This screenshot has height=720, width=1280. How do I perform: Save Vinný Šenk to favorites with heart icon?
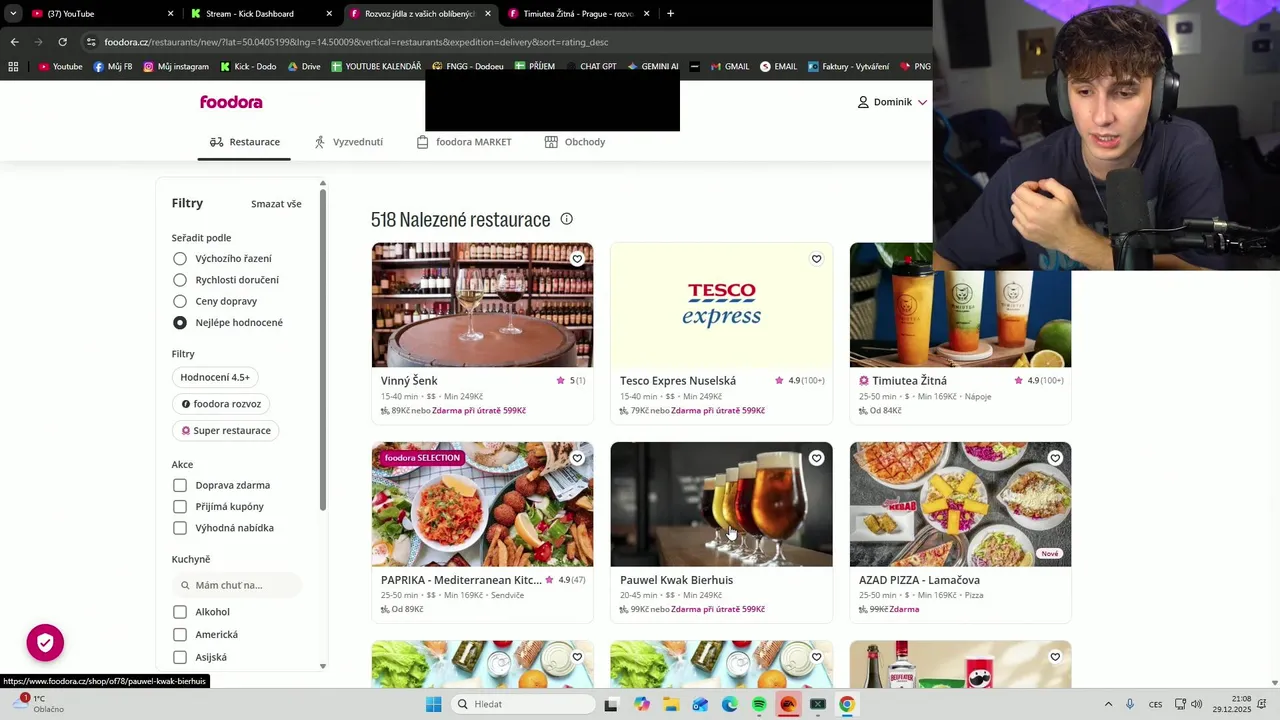577,259
